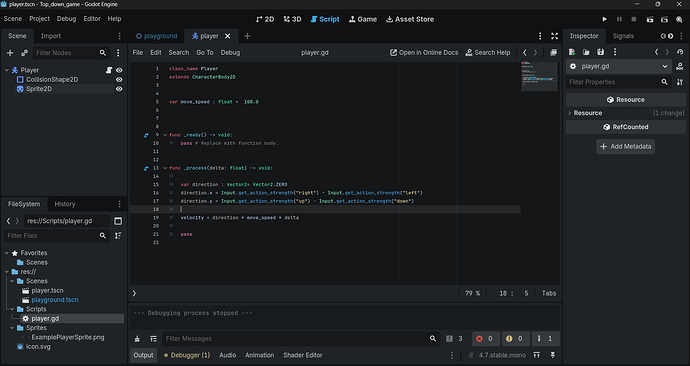The width and height of the screenshot is (690, 366).
Task: Open the Debug menu in top bar
Action: pyautogui.click(x=66, y=19)
